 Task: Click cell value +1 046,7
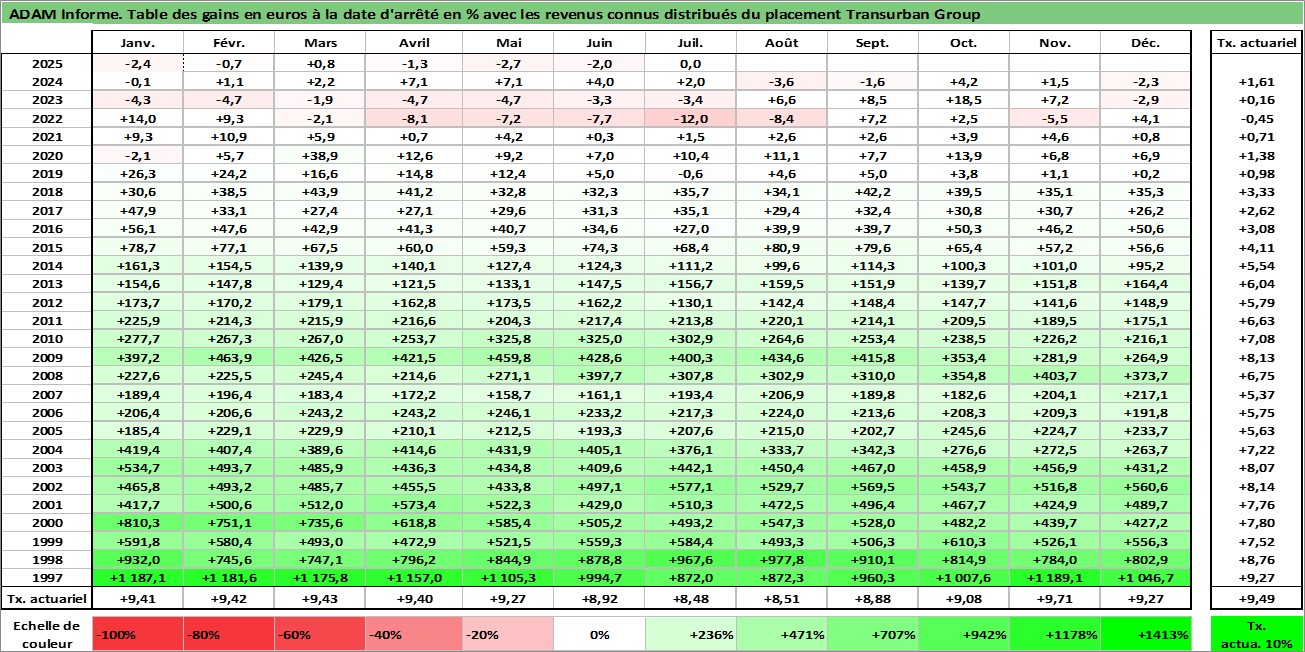tap(1145, 578)
